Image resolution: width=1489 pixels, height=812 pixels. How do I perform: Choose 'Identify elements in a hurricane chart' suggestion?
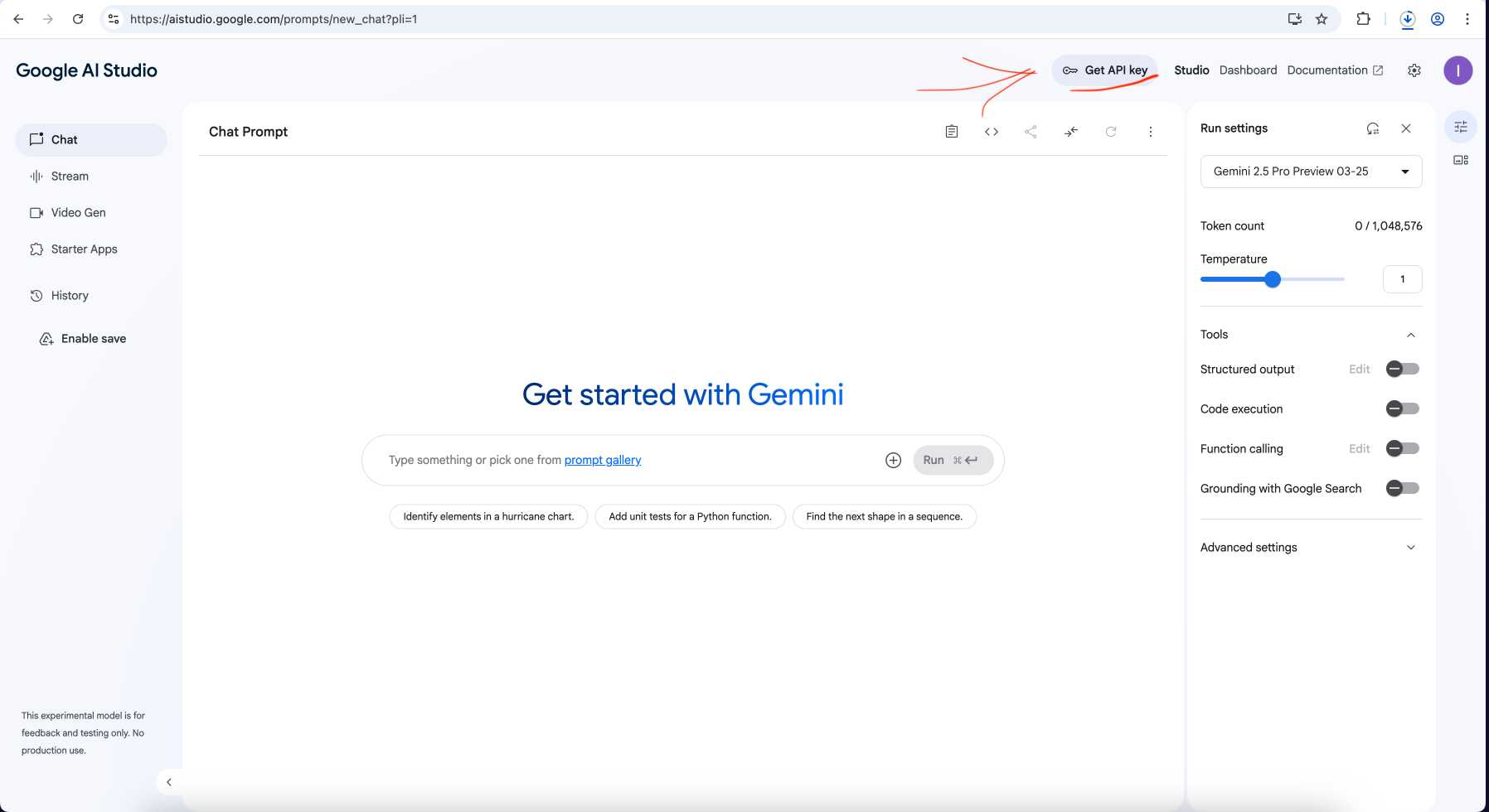click(x=488, y=517)
